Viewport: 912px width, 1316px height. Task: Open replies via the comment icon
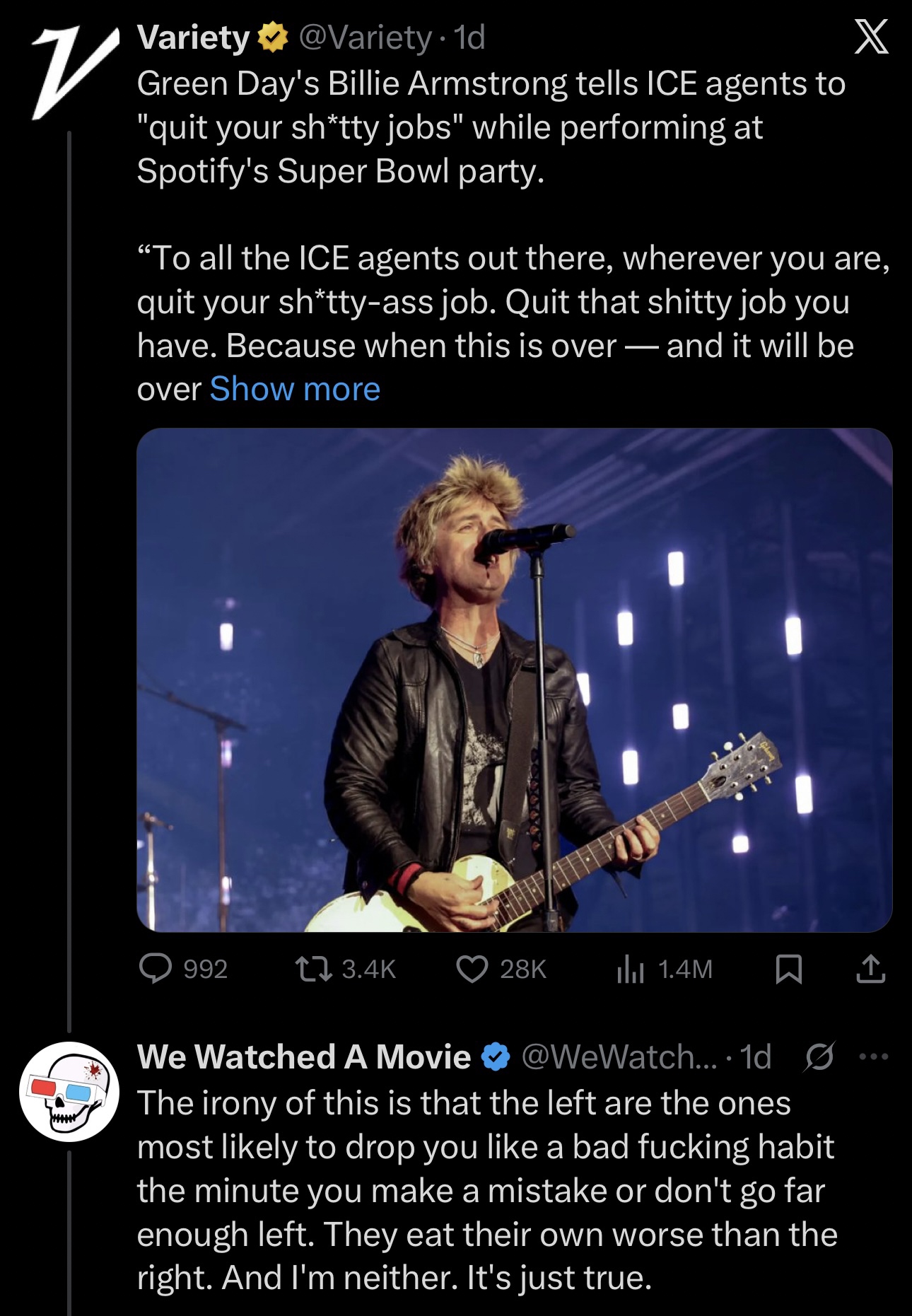156,969
